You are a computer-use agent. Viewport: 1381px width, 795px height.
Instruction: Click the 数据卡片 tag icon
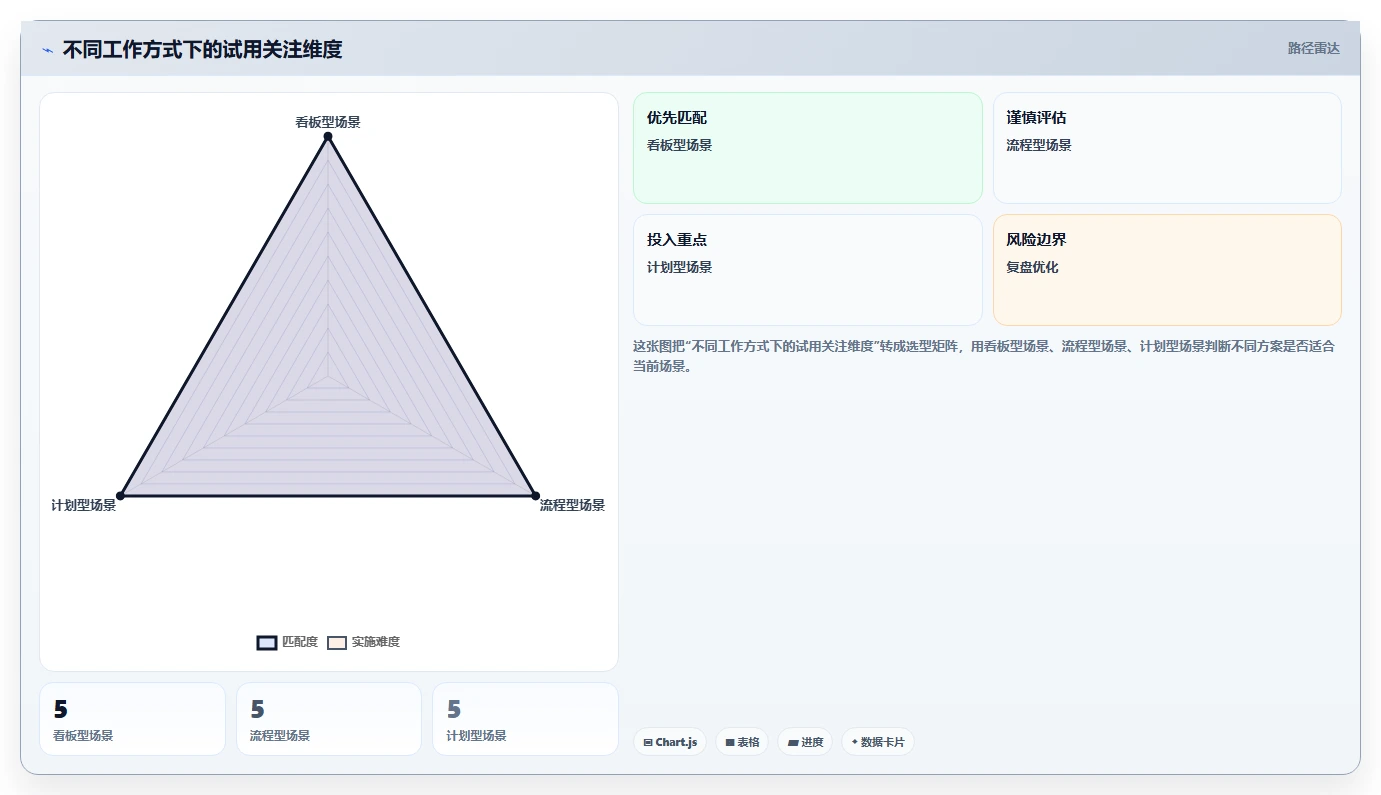(x=854, y=742)
